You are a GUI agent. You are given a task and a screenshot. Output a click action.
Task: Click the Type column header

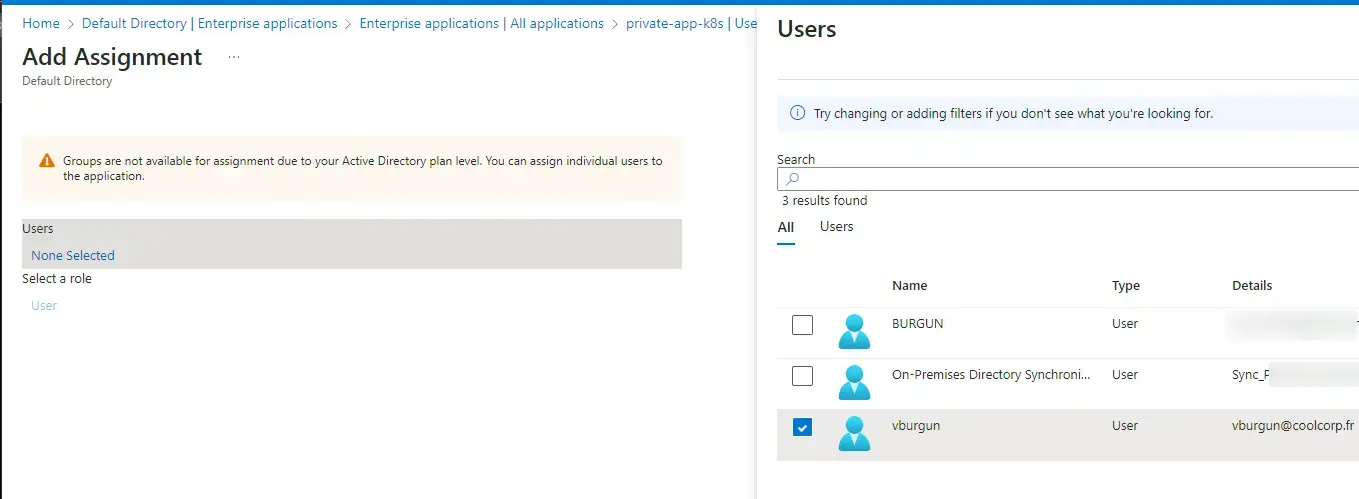1126,285
